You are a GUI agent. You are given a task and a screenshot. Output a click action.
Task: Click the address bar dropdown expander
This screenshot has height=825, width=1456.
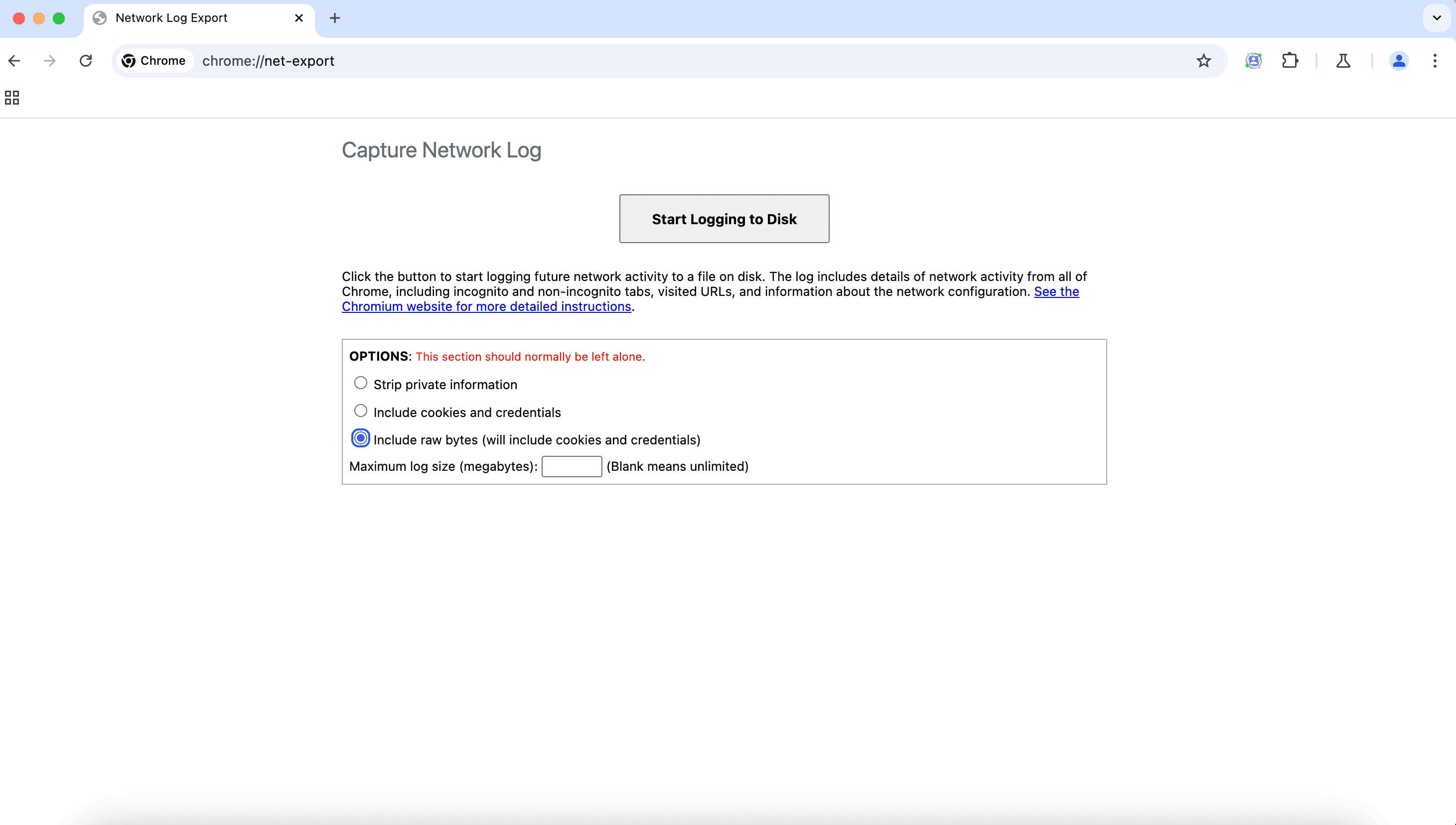click(x=1437, y=18)
